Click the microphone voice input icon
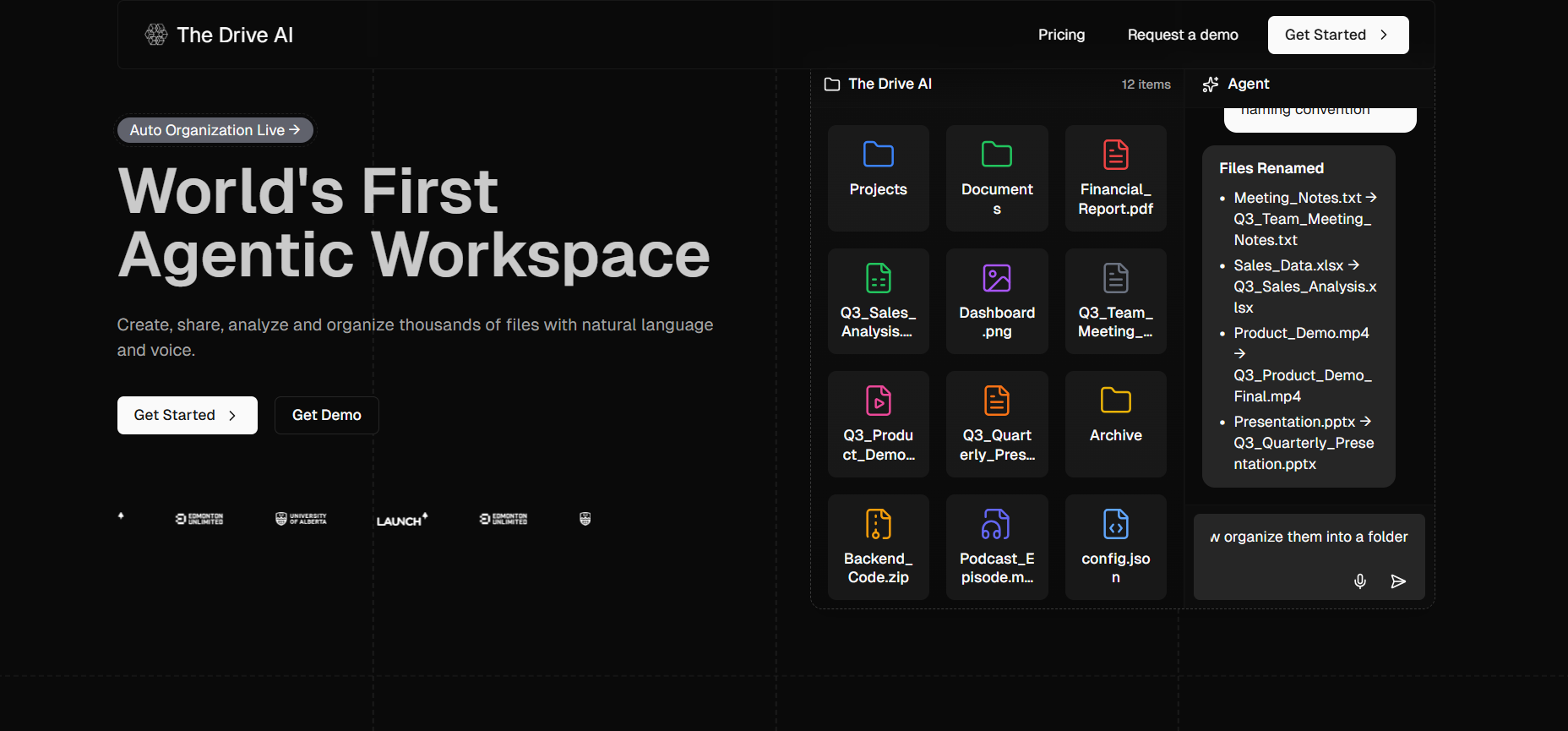 click(x=1360, y=581)
